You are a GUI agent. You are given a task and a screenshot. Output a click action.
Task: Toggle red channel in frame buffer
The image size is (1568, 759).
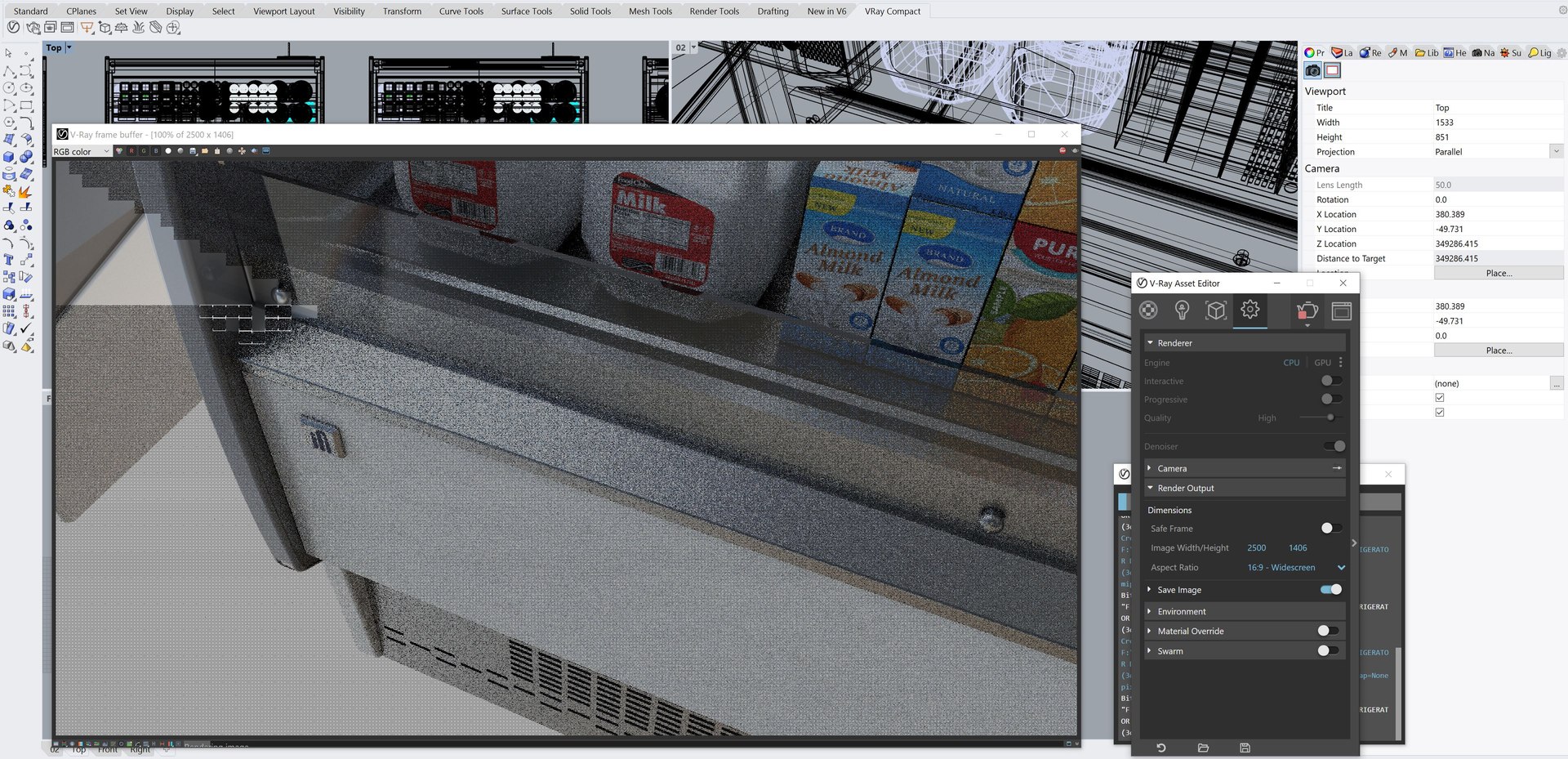pyautogui.click(x=131, y=151)
